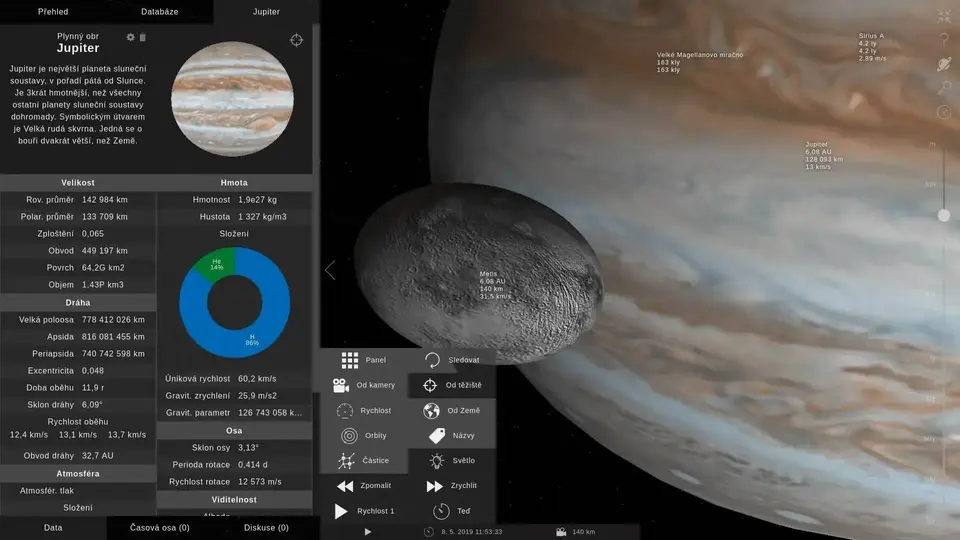Image resolution: width=960 pixels, height=540 pixels.
Task: Click small play icon in bottom bar
Action: point(367,532)
